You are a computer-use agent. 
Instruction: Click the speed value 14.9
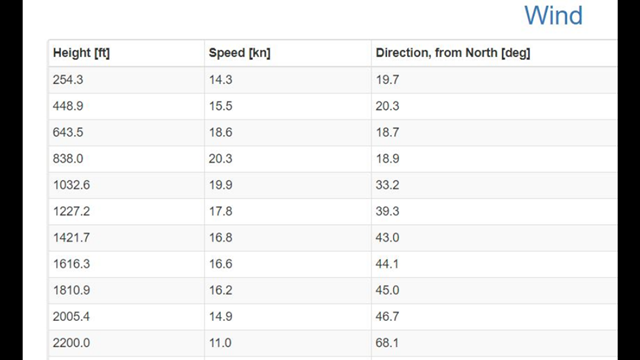point(220,317)
